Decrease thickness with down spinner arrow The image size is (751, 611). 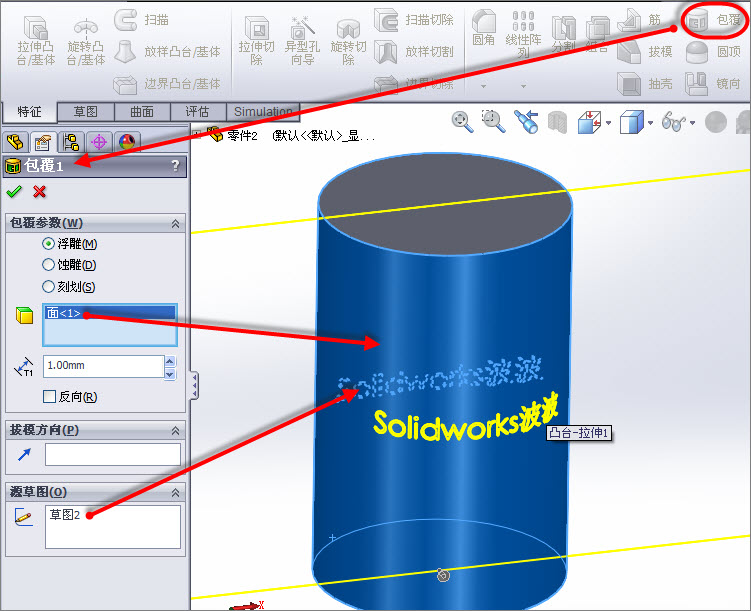[170, 373]
